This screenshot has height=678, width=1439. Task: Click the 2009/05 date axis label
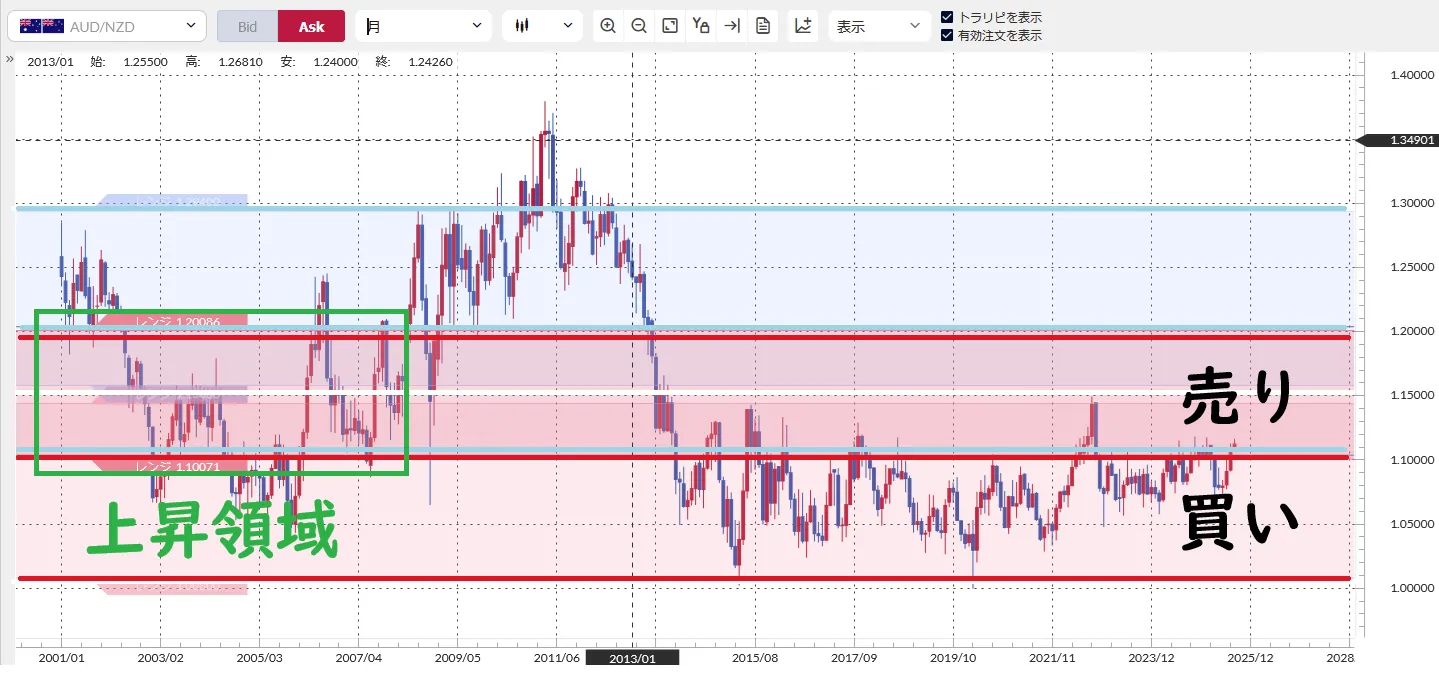pos(458,658)
